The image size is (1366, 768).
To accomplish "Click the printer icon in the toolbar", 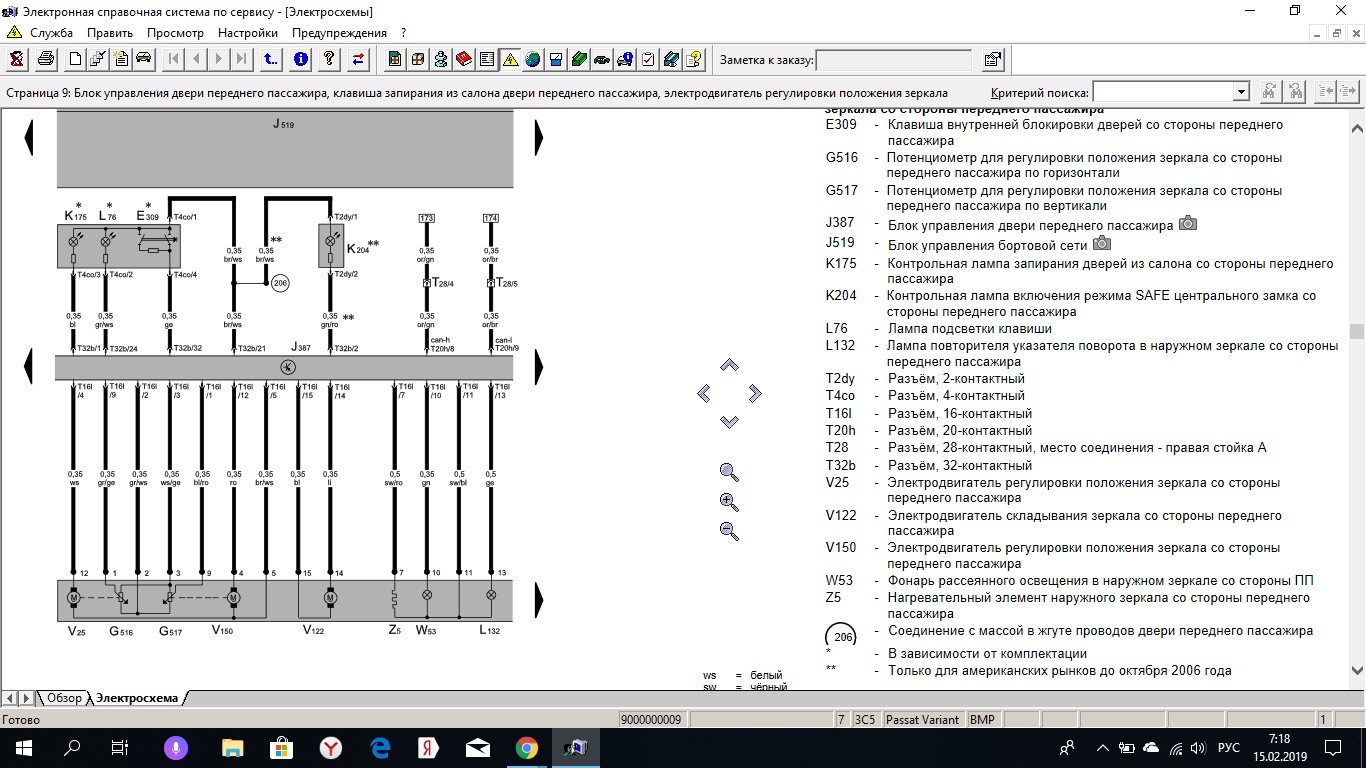I will [45, 59].
